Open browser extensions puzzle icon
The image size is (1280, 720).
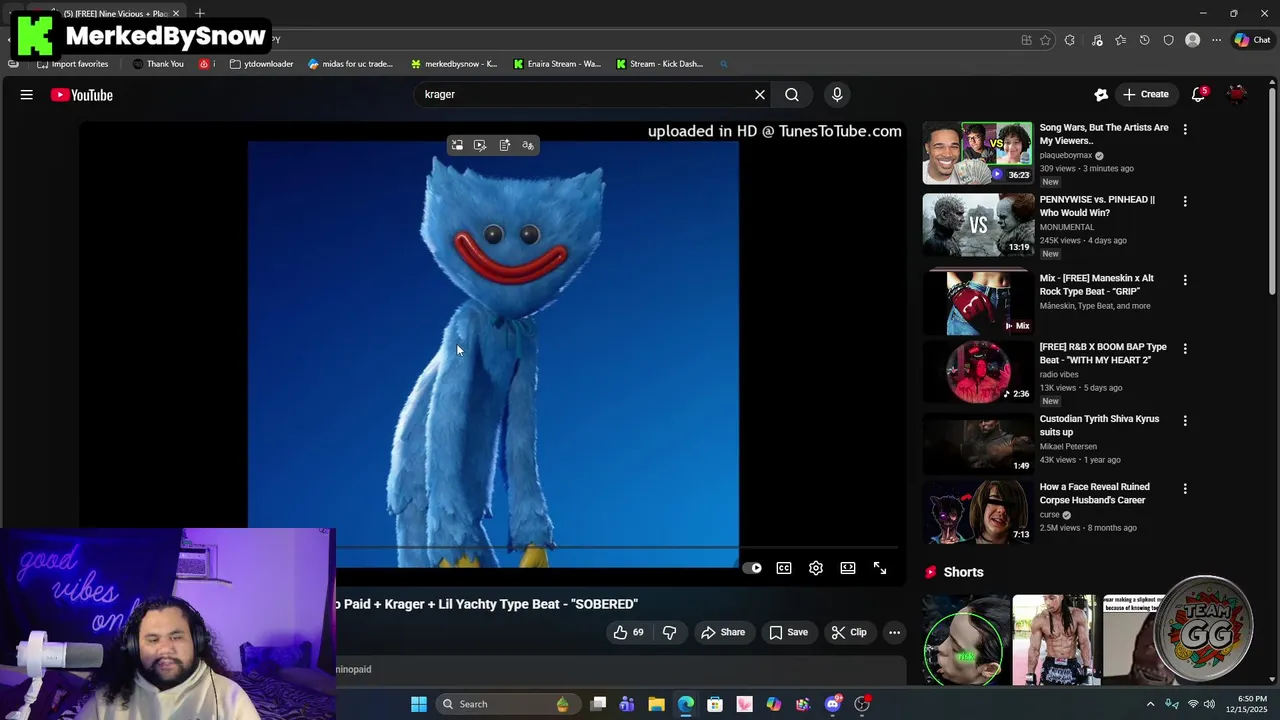coord(1070,40)
